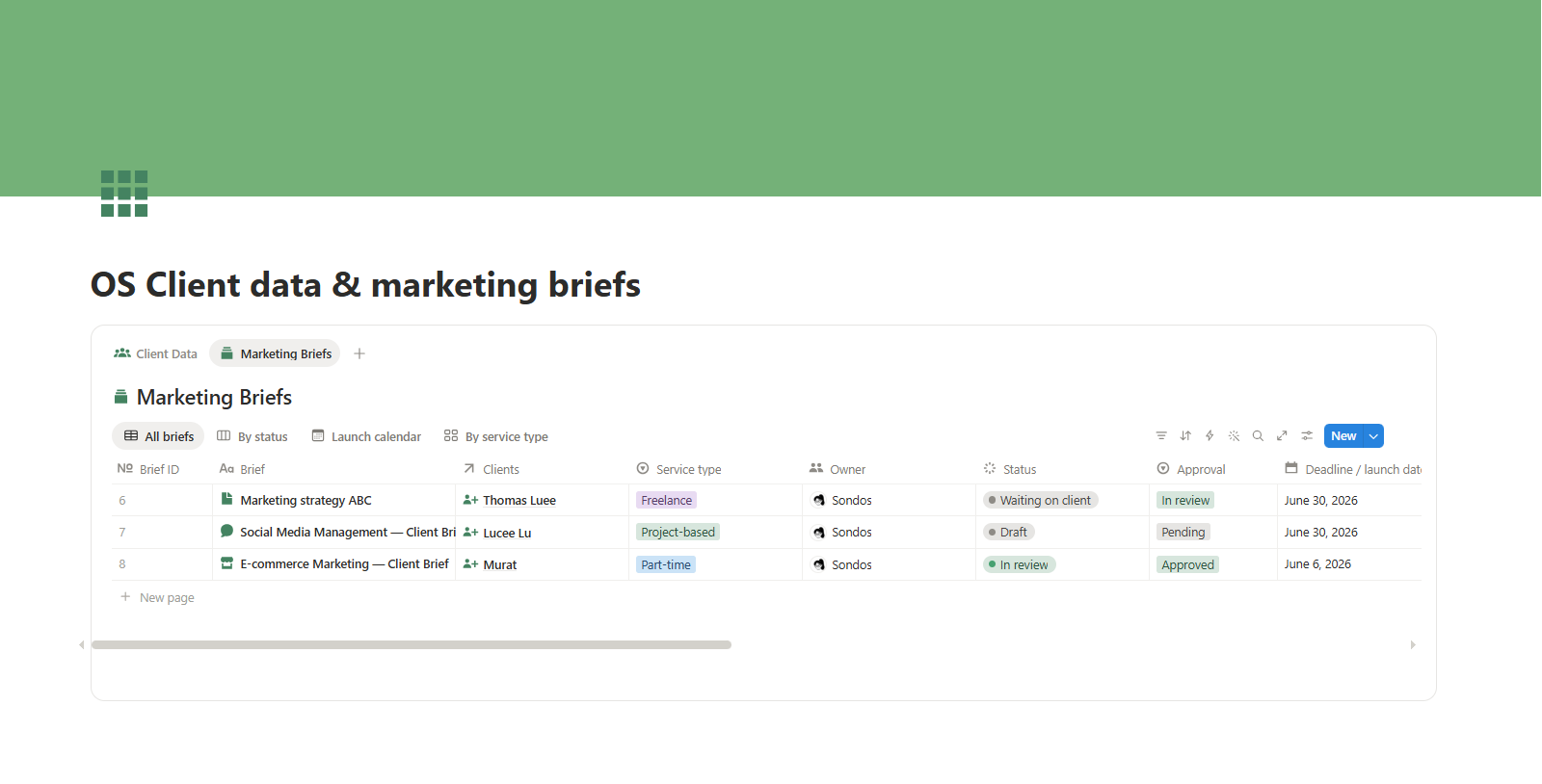Switch to the Client Data tab

point(155,353)
